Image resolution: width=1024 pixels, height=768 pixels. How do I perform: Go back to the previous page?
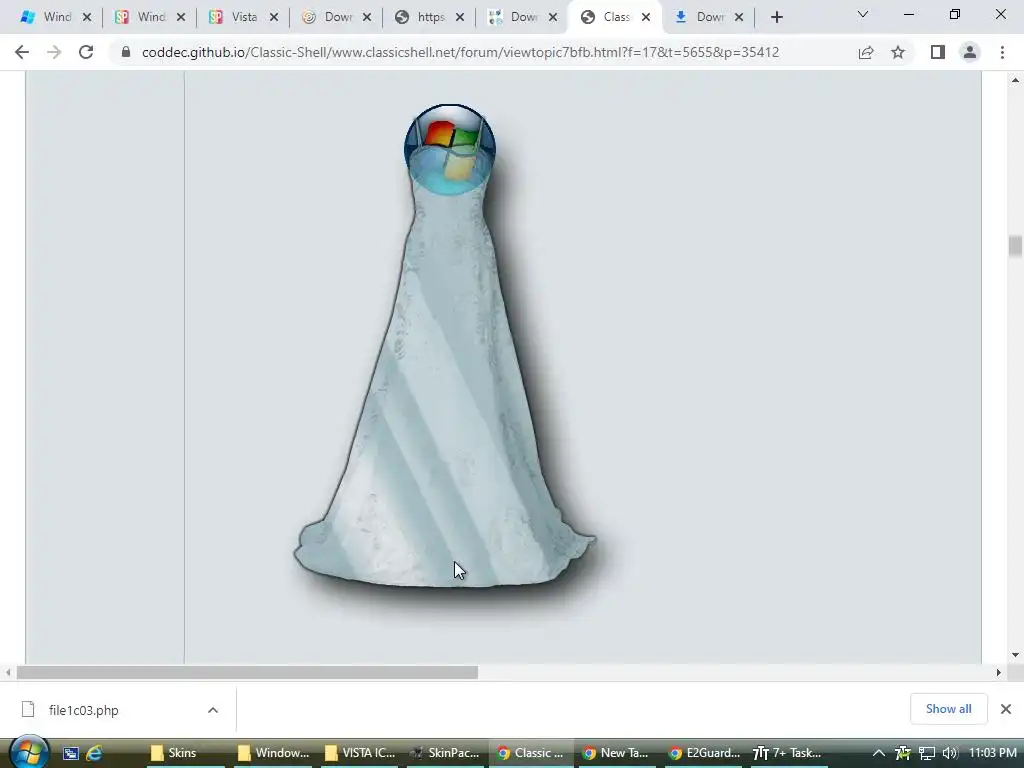22,52
